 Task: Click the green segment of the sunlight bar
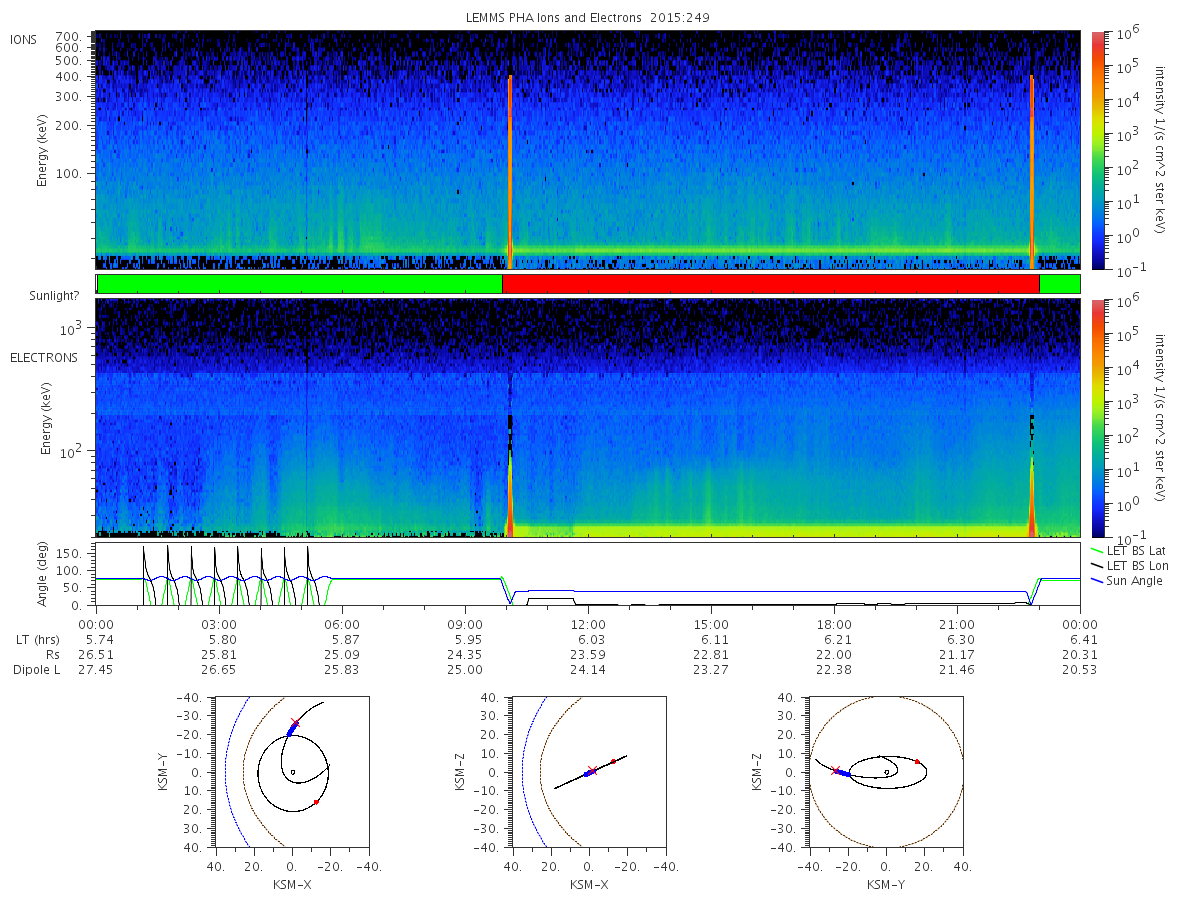click(x=299, y=284)
